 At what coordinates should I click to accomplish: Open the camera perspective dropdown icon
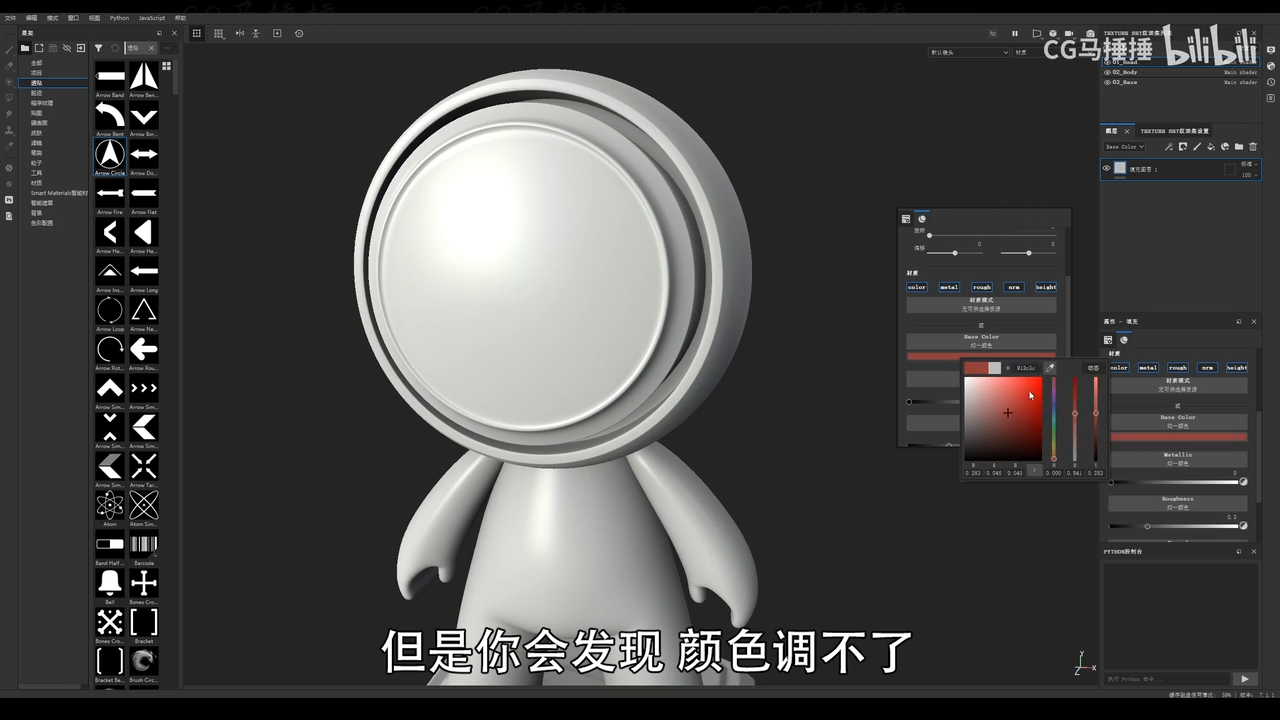tap(1037, 33)
